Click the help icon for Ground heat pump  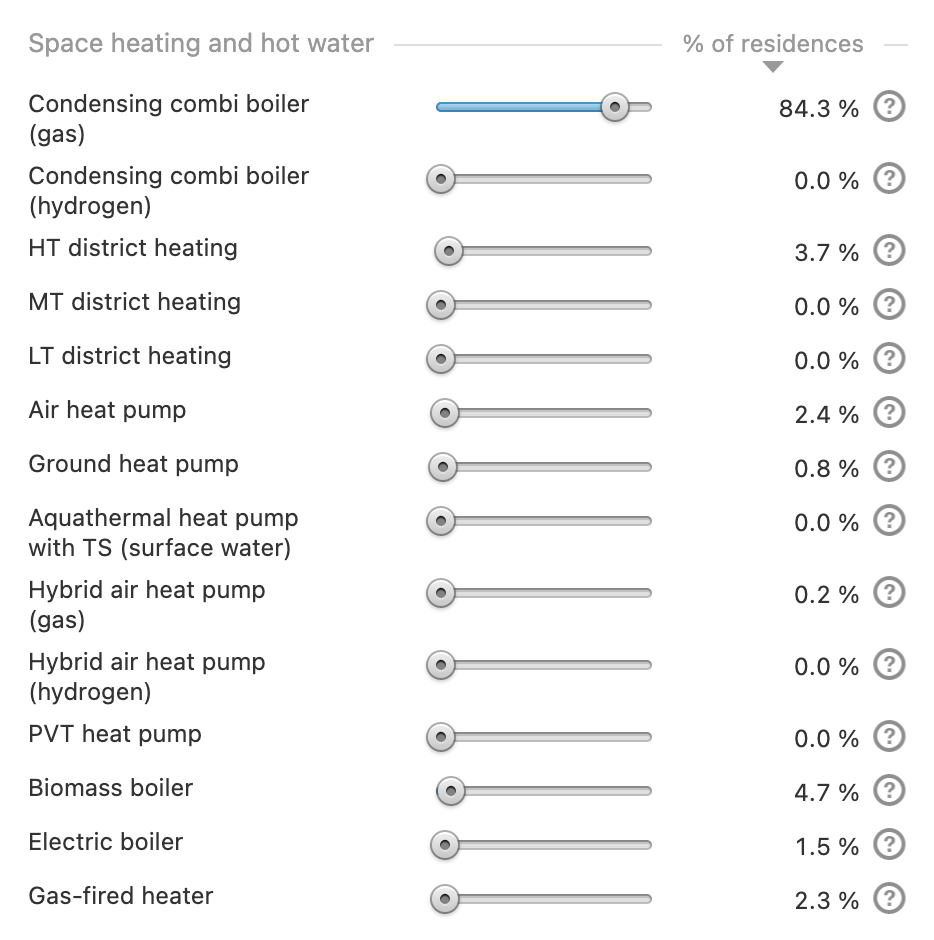(x=889, y=466)
